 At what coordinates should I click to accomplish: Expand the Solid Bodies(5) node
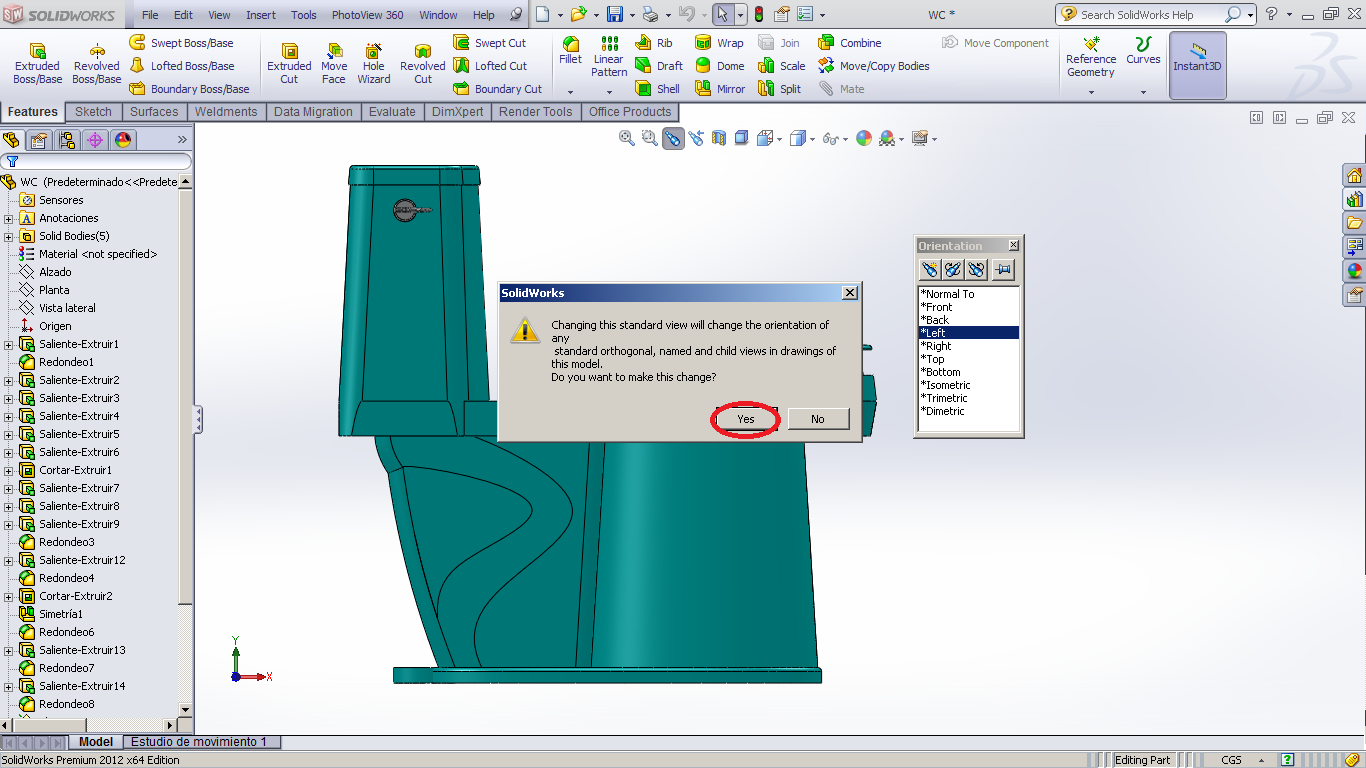click(x=9, y=236)
